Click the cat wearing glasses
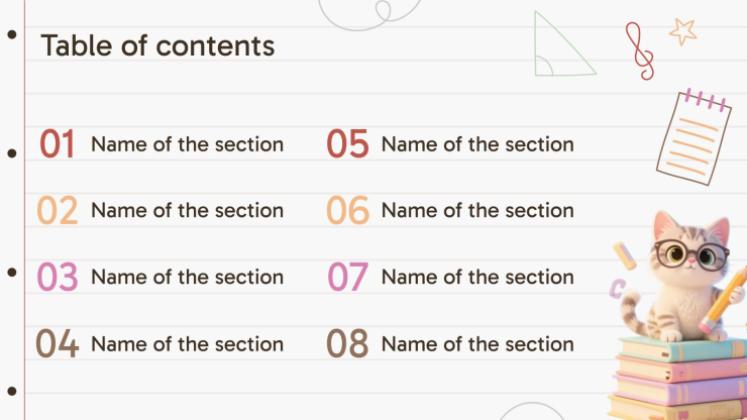 pyautogui.click(x=684, y=272)
